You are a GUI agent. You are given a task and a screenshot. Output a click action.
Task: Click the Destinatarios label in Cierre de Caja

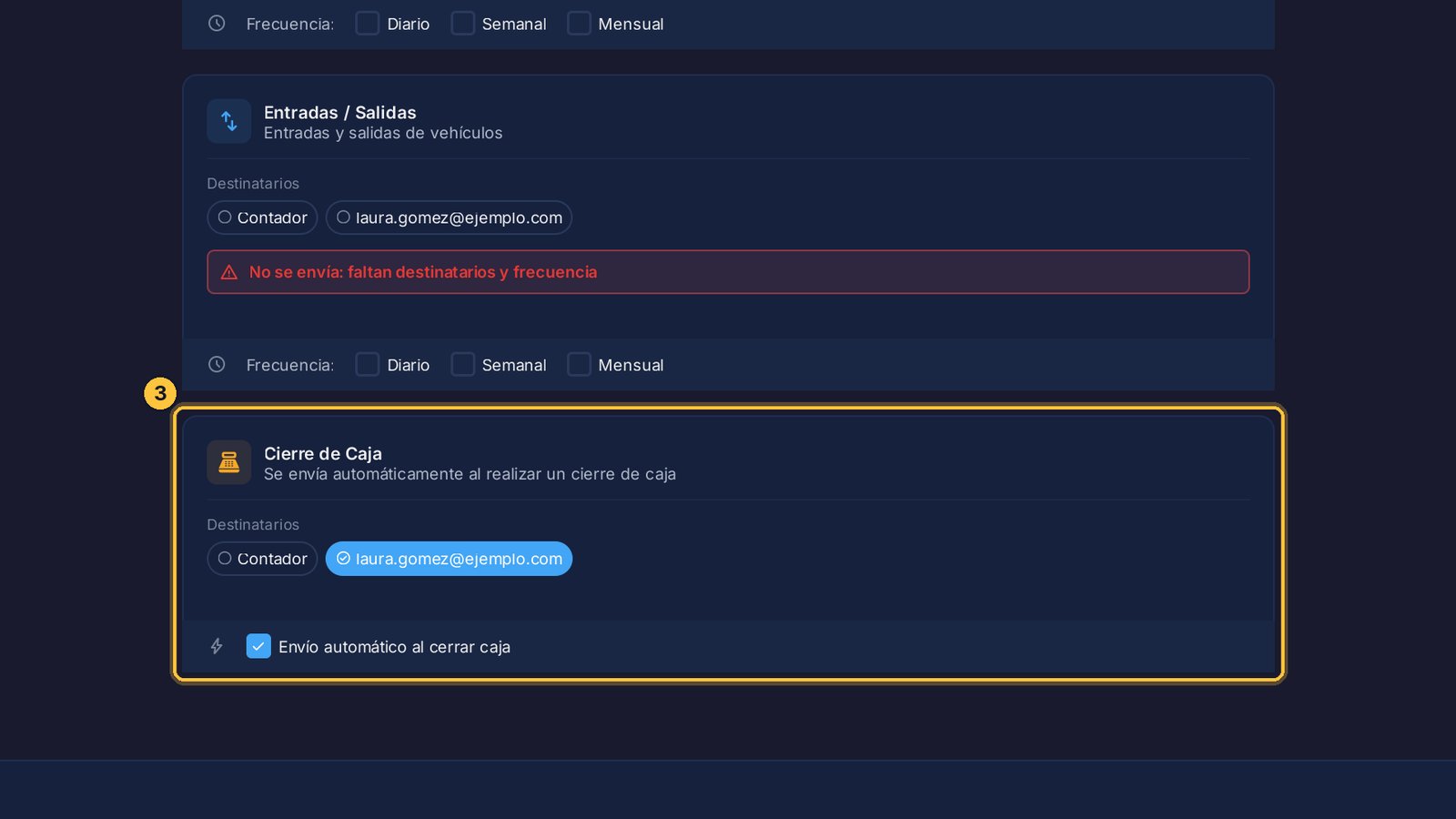pos(253,525)
